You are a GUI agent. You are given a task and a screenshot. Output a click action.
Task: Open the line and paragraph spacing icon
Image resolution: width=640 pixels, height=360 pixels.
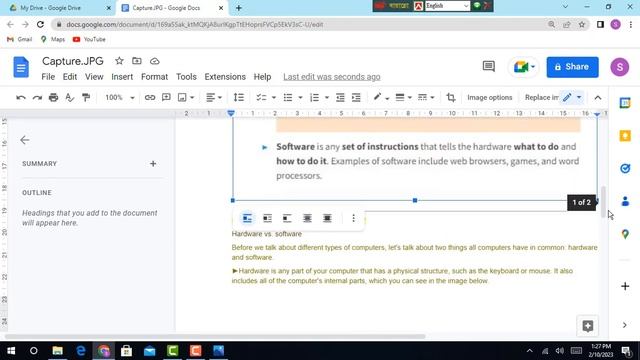(239, 98)
